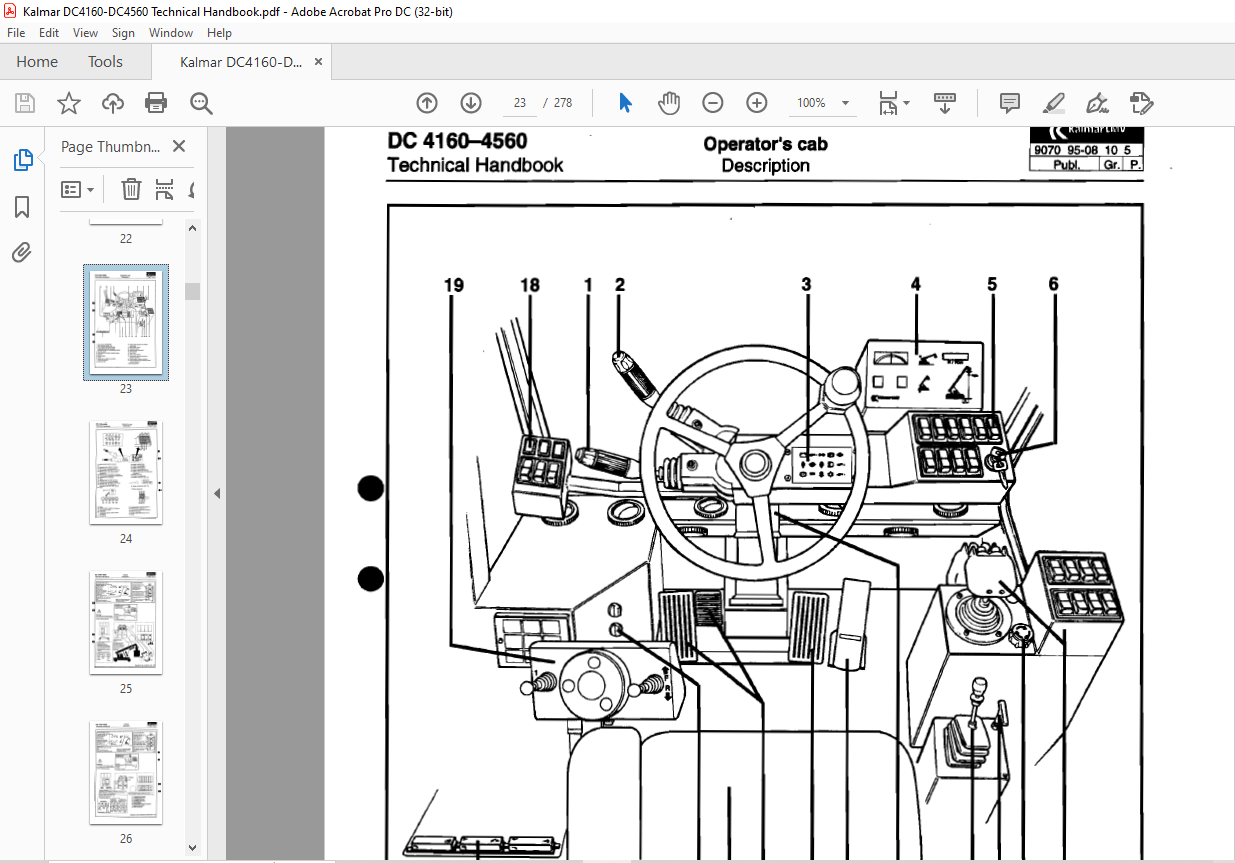Click the 'Description' subtitle text
The image size is (1235, 863).
point(766,166)
